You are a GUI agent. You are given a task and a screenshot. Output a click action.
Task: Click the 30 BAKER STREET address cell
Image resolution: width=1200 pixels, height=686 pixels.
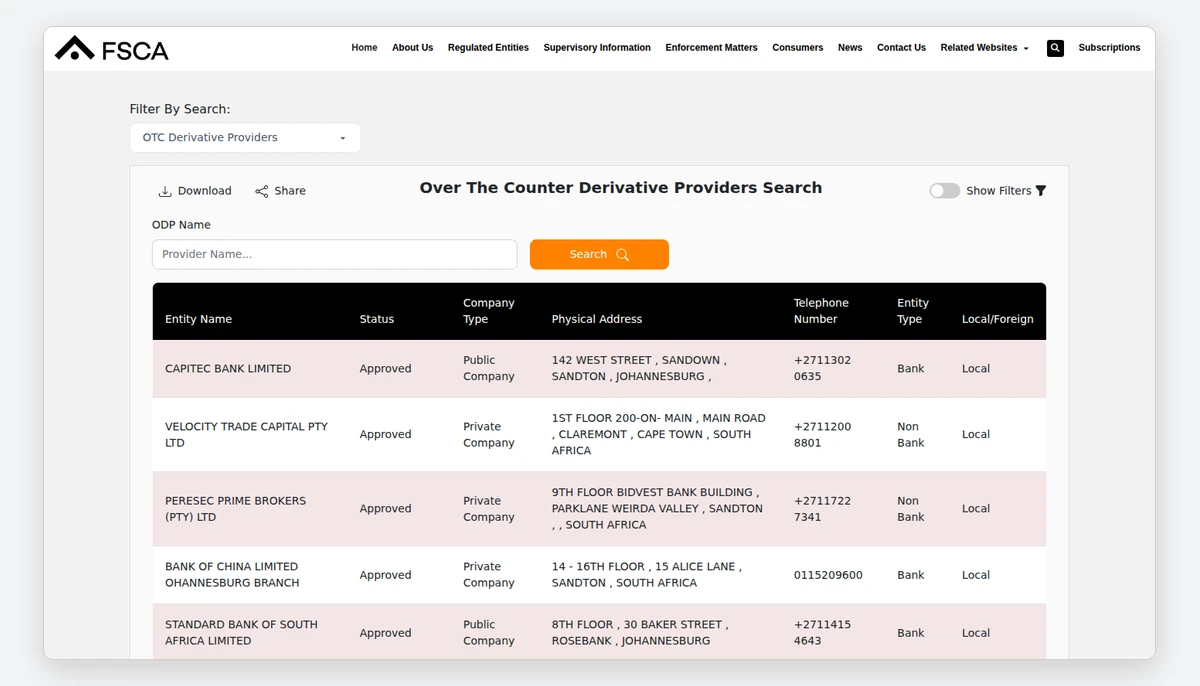[640, 633]
